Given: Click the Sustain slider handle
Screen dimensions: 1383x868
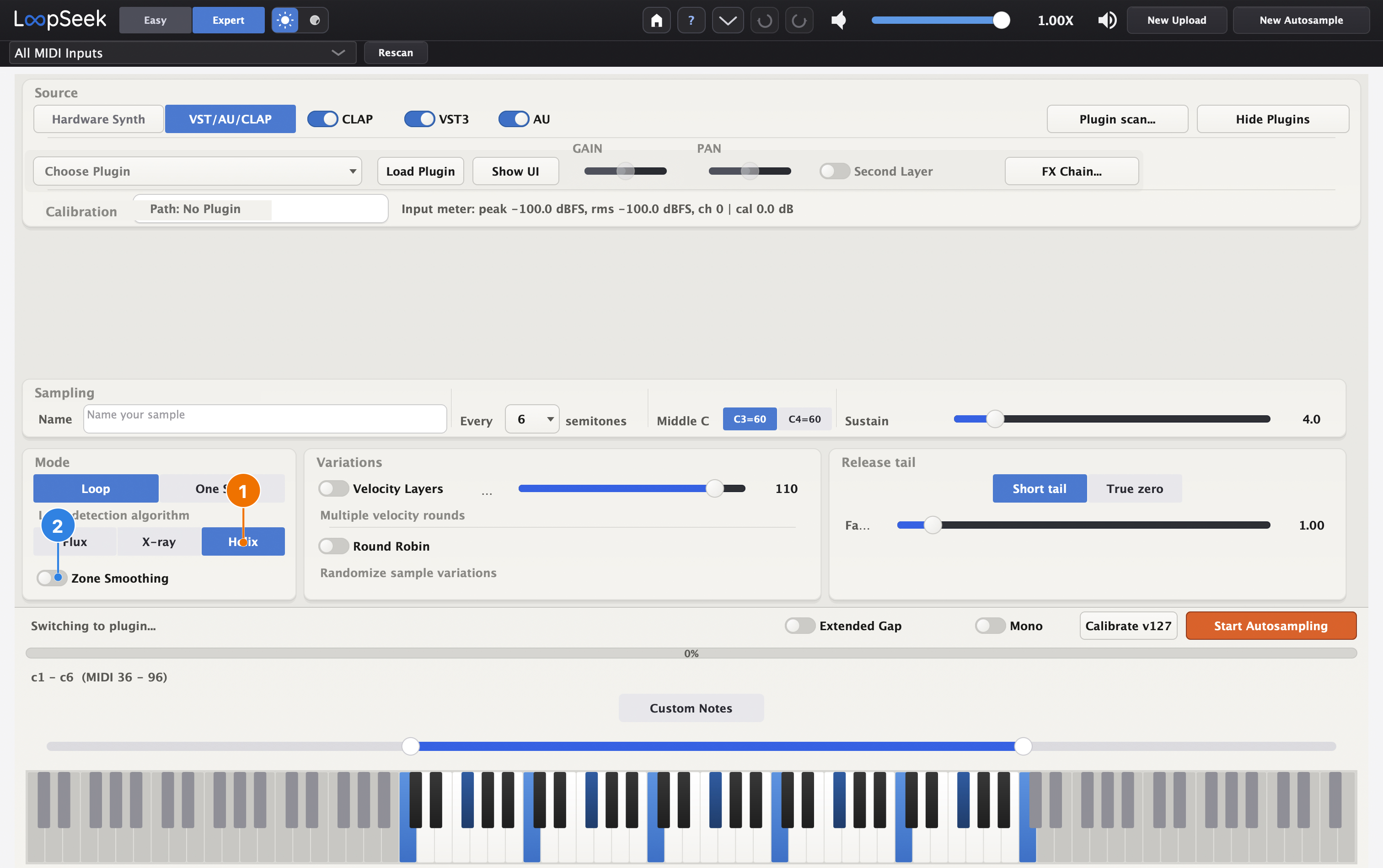Looking at the screenshot, I should click(995, 419).
